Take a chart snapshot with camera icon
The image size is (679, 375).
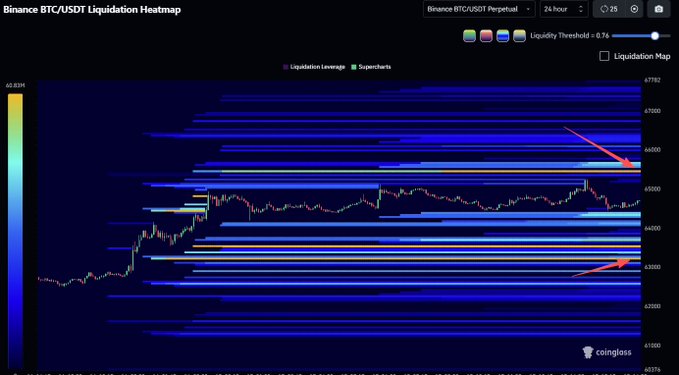[x=659, y=9]
